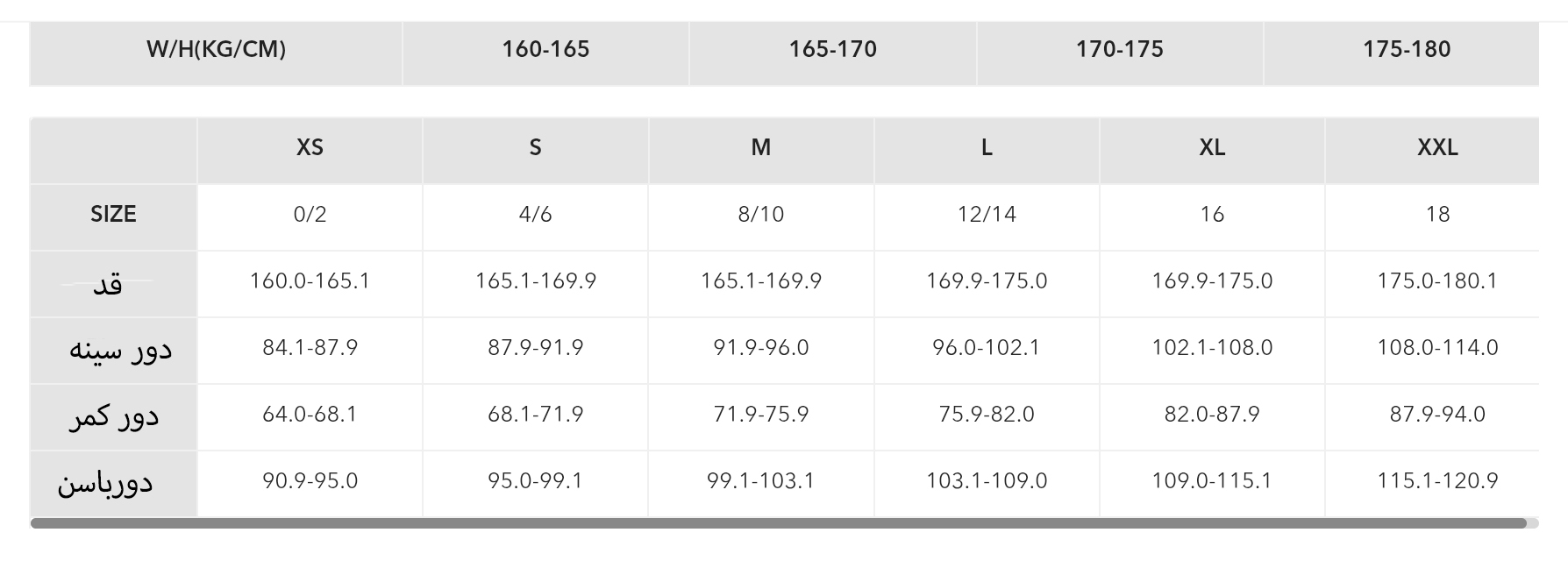The image size is (1568, 568).
Task: Click the دورباسن row label
Action: pos(105,483)
